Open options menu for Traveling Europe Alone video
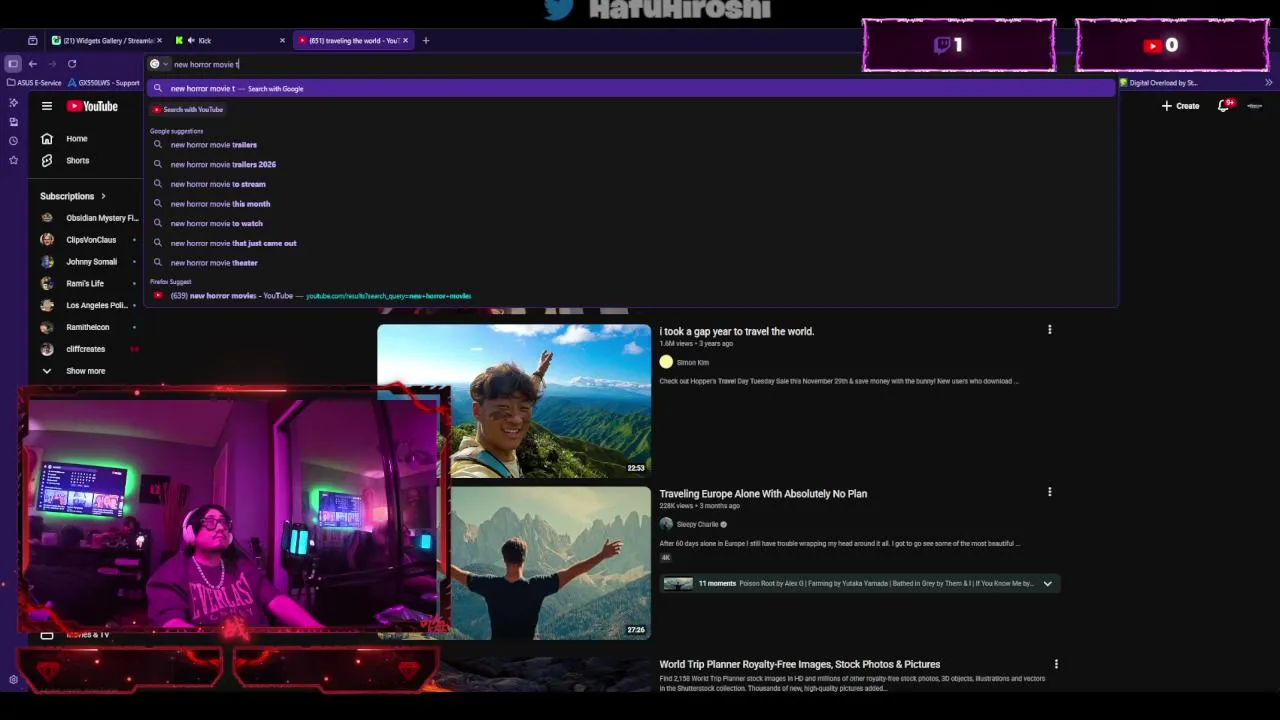Viewport: 1280px width, 720px height. [1049, 492]
